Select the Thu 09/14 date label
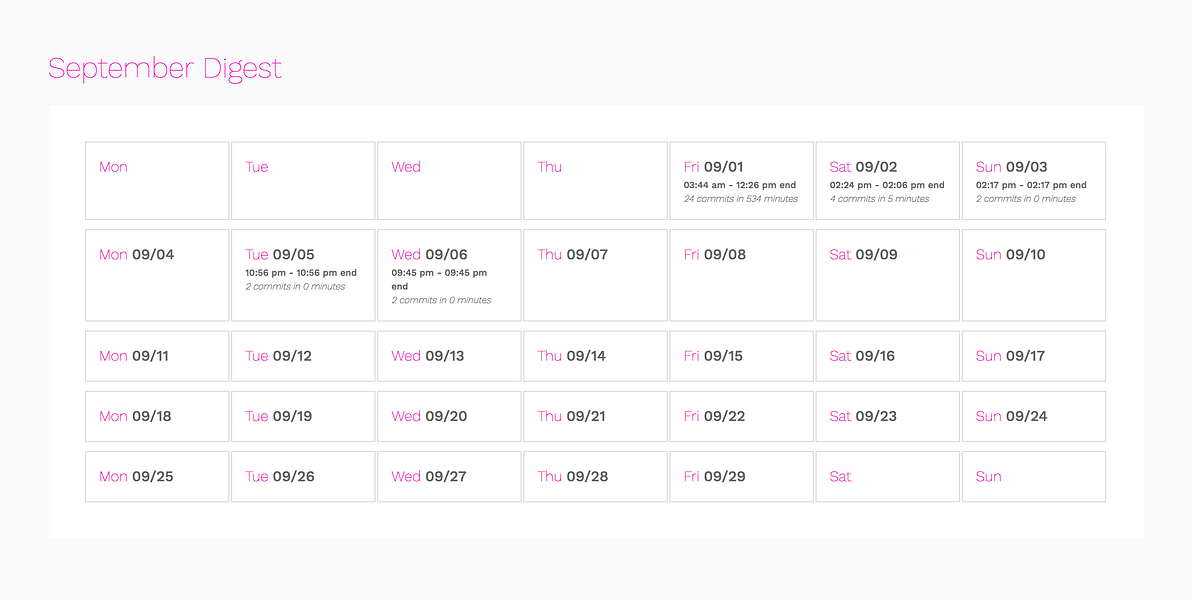 [572, 356]
